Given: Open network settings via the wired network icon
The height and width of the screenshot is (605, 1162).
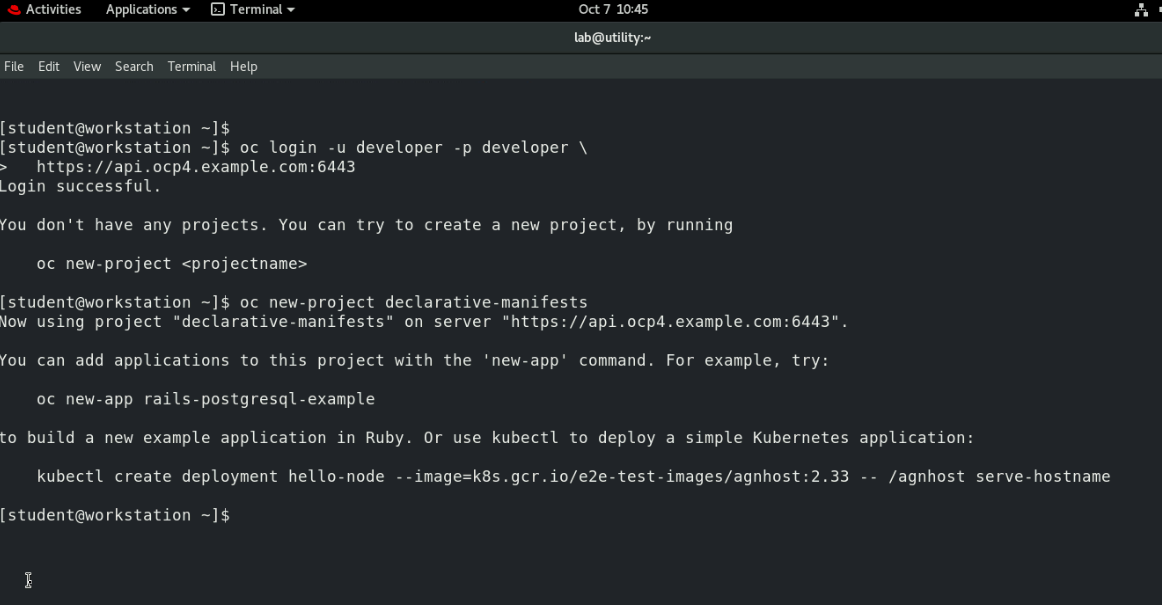Looking at the screenshot, I should point(1141,9).
